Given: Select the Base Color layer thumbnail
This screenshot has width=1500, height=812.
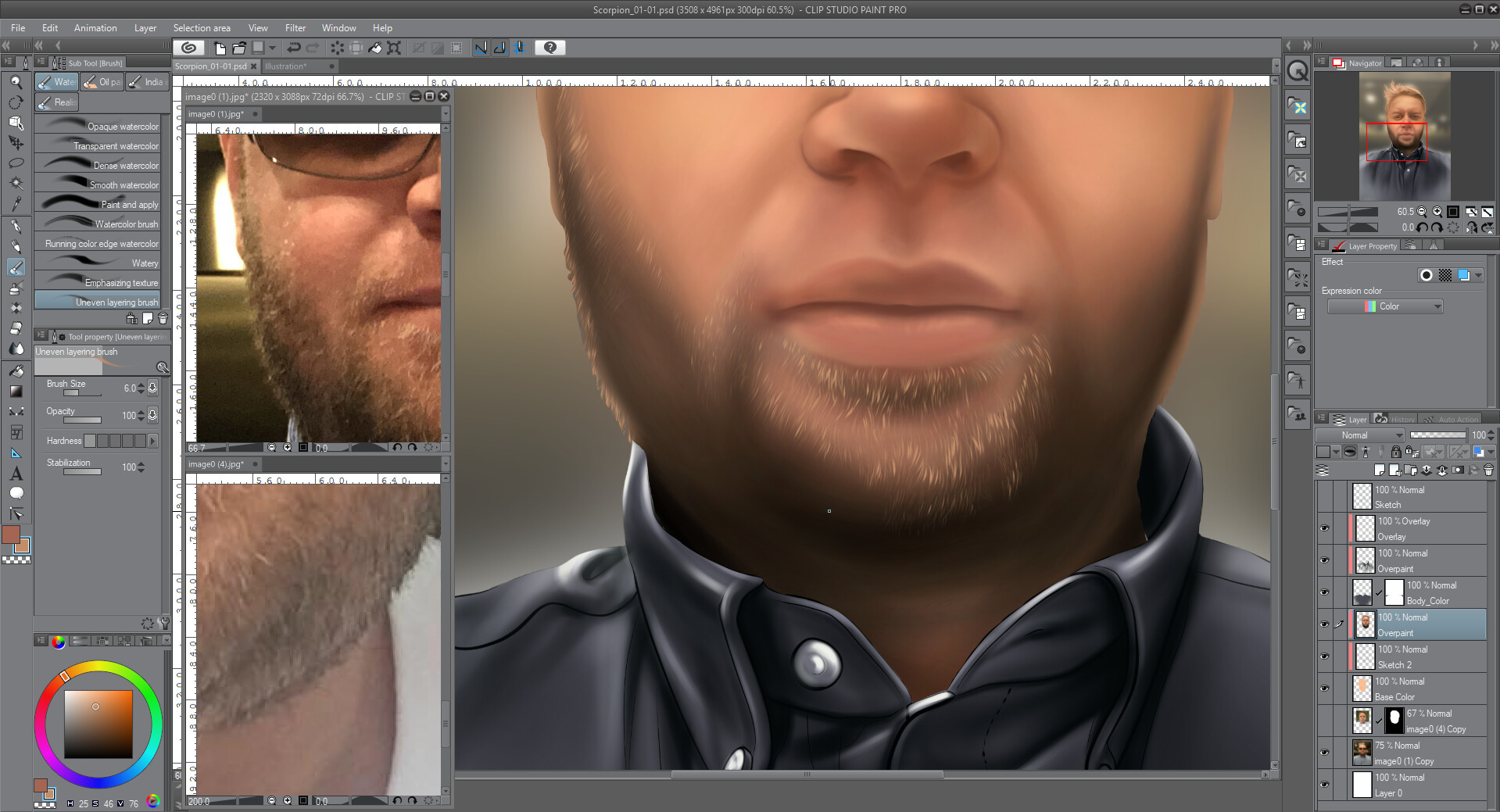Looking at the screenshot, I should point(1363,689).
